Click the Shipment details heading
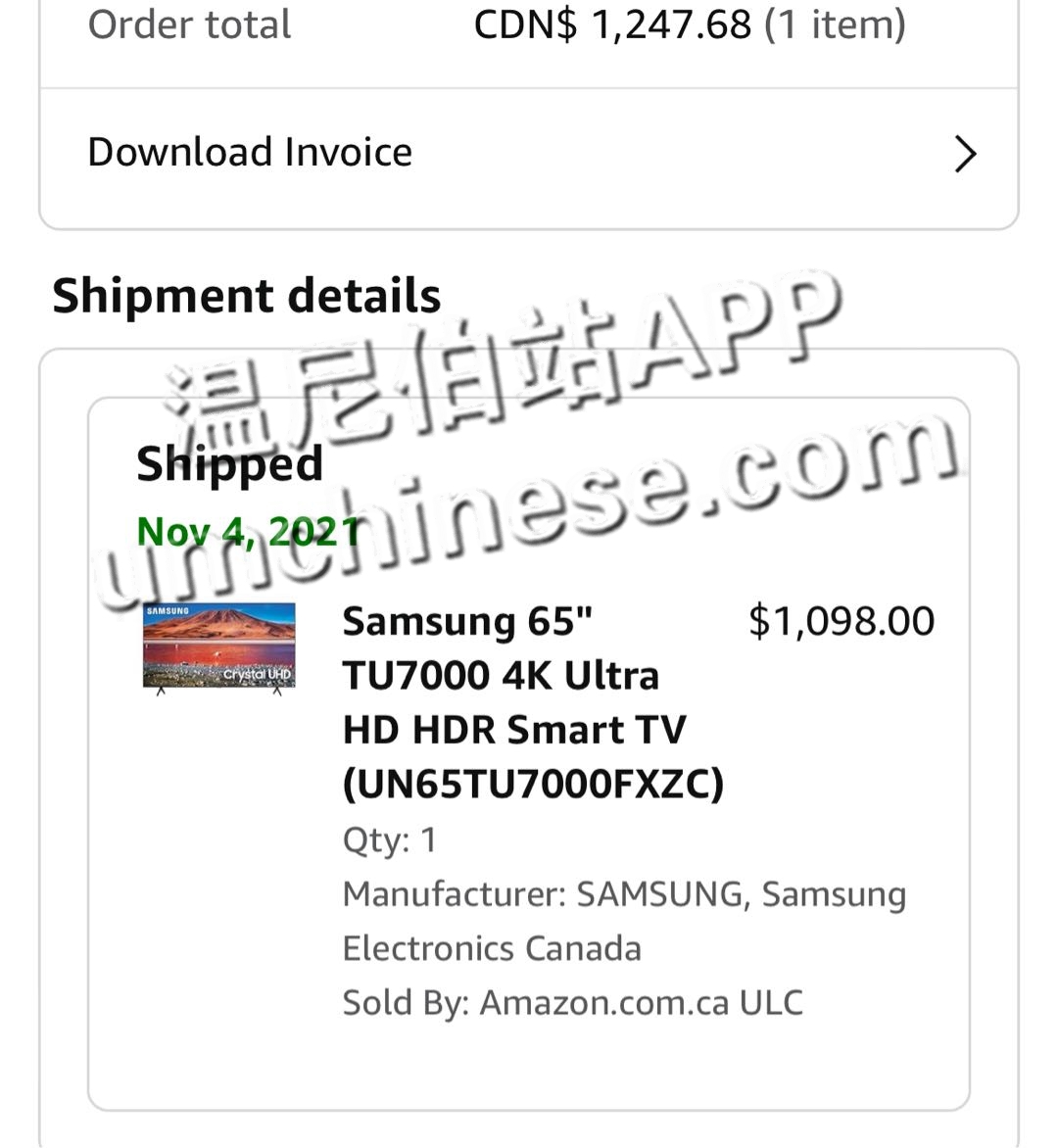1058x1148 pixels. click(x=247, y=296)
